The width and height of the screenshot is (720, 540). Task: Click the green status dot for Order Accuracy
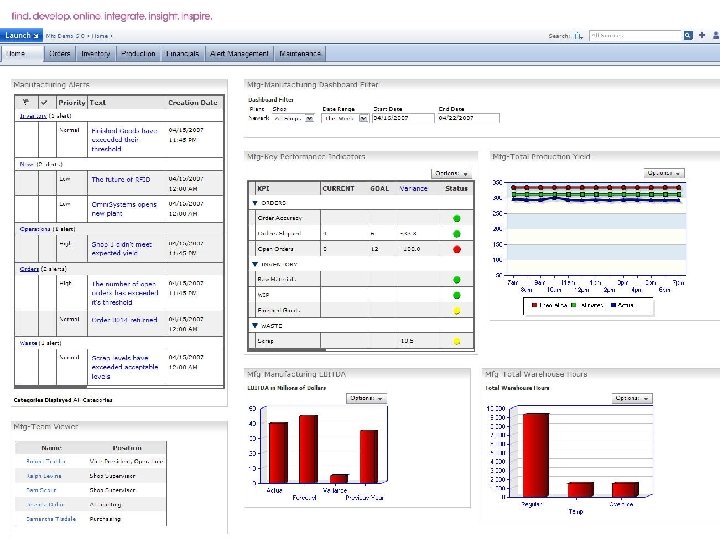coord(456,219)
